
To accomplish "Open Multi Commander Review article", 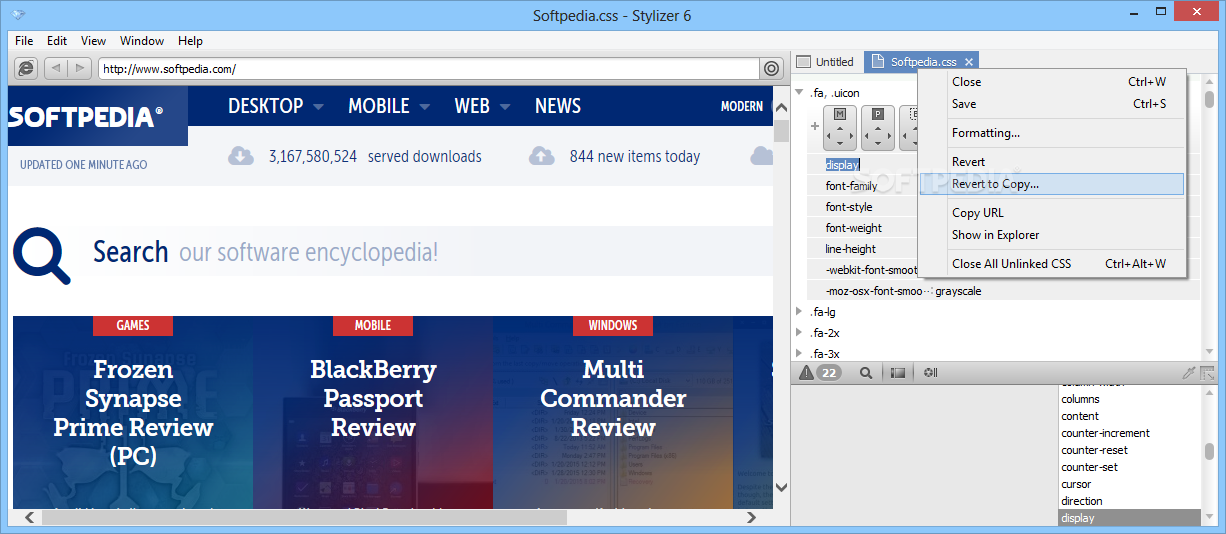I will tap(613, 399).
